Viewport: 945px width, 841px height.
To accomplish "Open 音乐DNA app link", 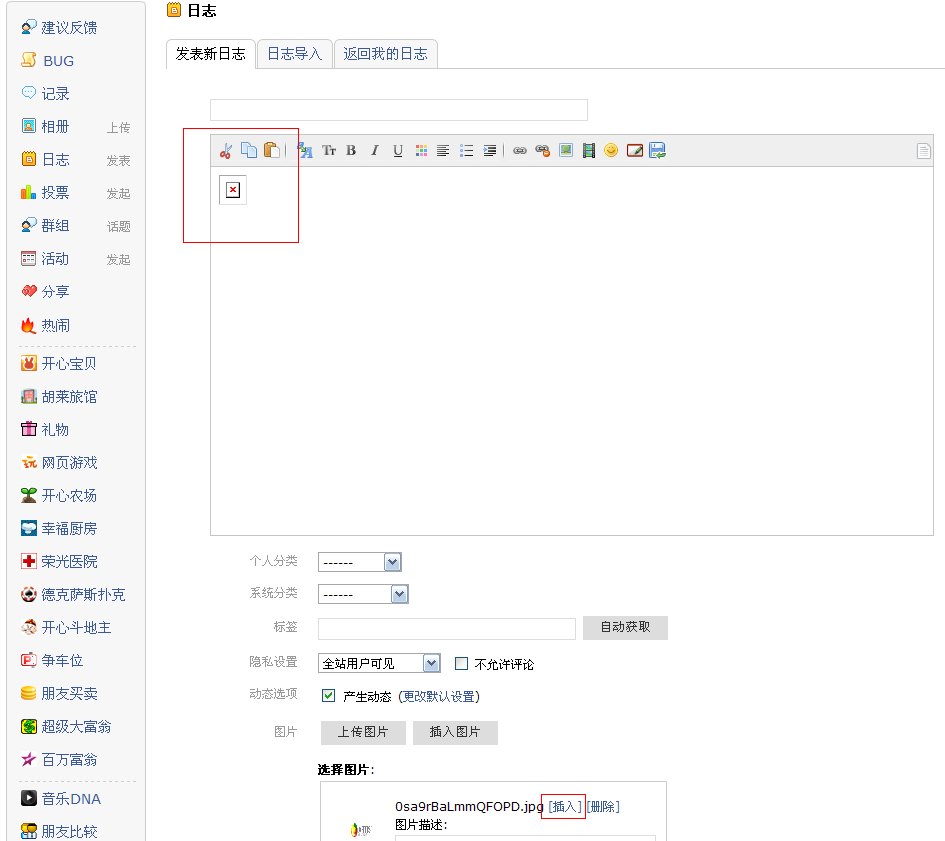I will (71, 799).
